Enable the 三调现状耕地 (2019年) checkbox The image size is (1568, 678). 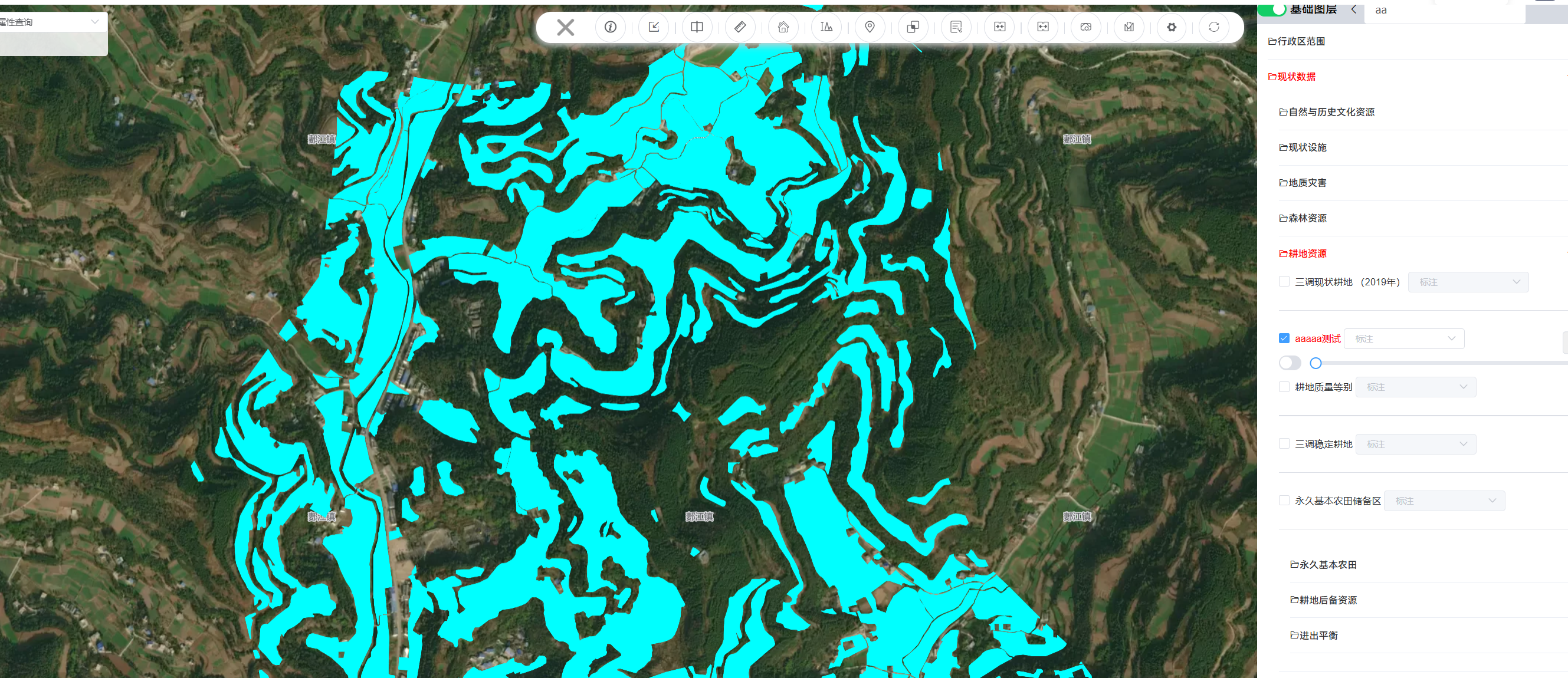1284,282
